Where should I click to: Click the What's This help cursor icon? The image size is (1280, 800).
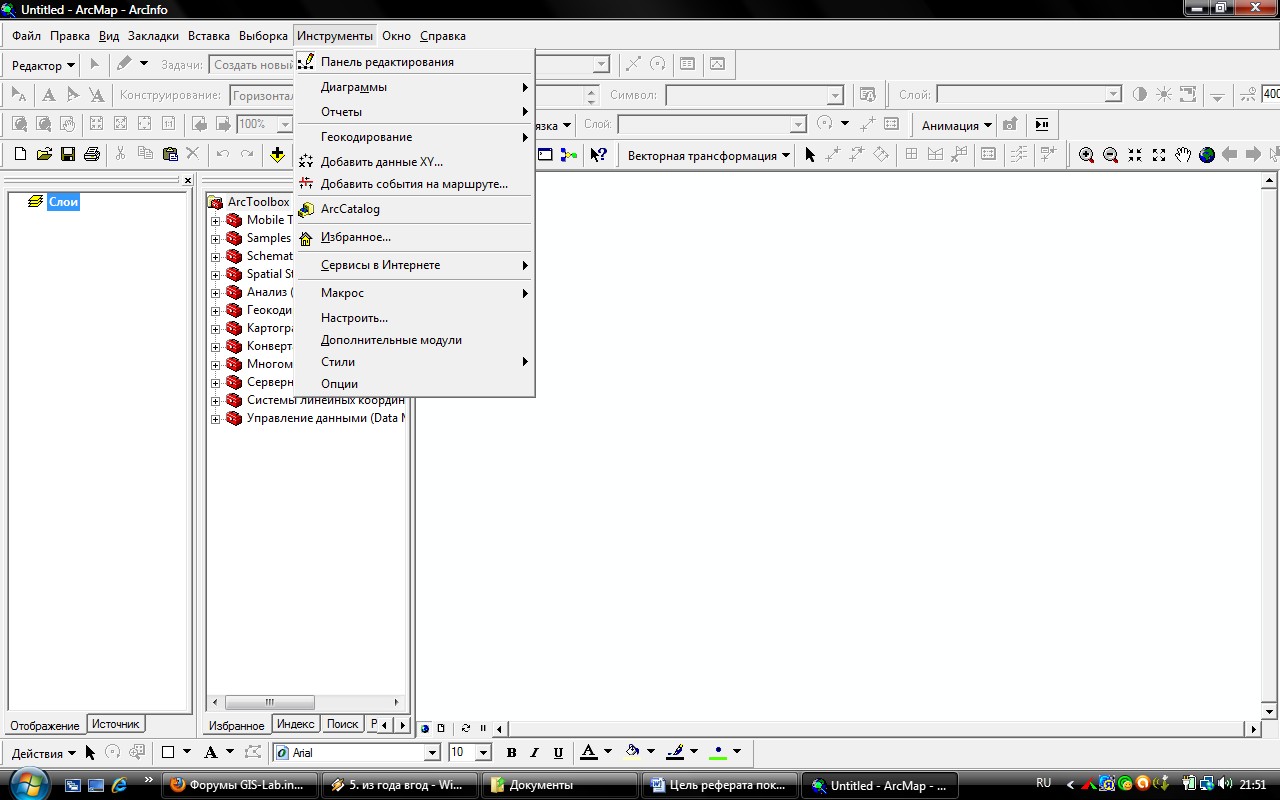(x=598, y=155)
